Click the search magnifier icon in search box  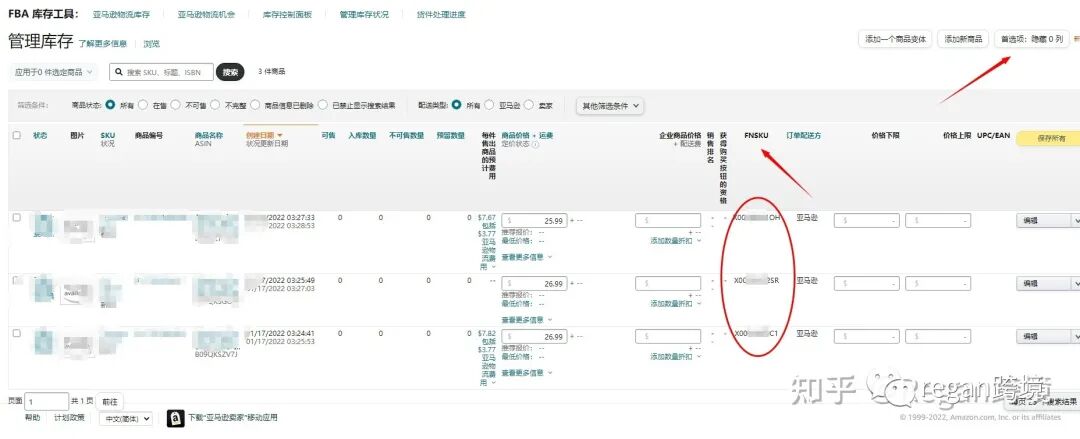click(118, 72)
